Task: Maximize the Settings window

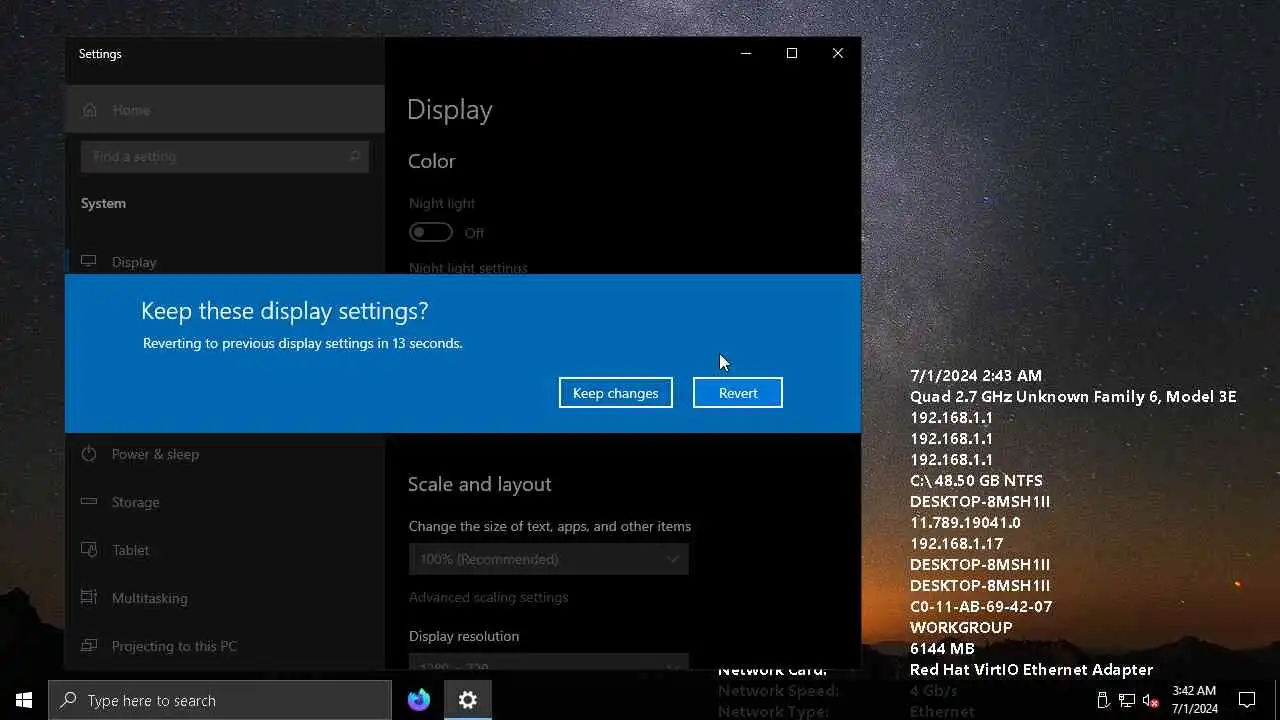Action: click(792, 54)
